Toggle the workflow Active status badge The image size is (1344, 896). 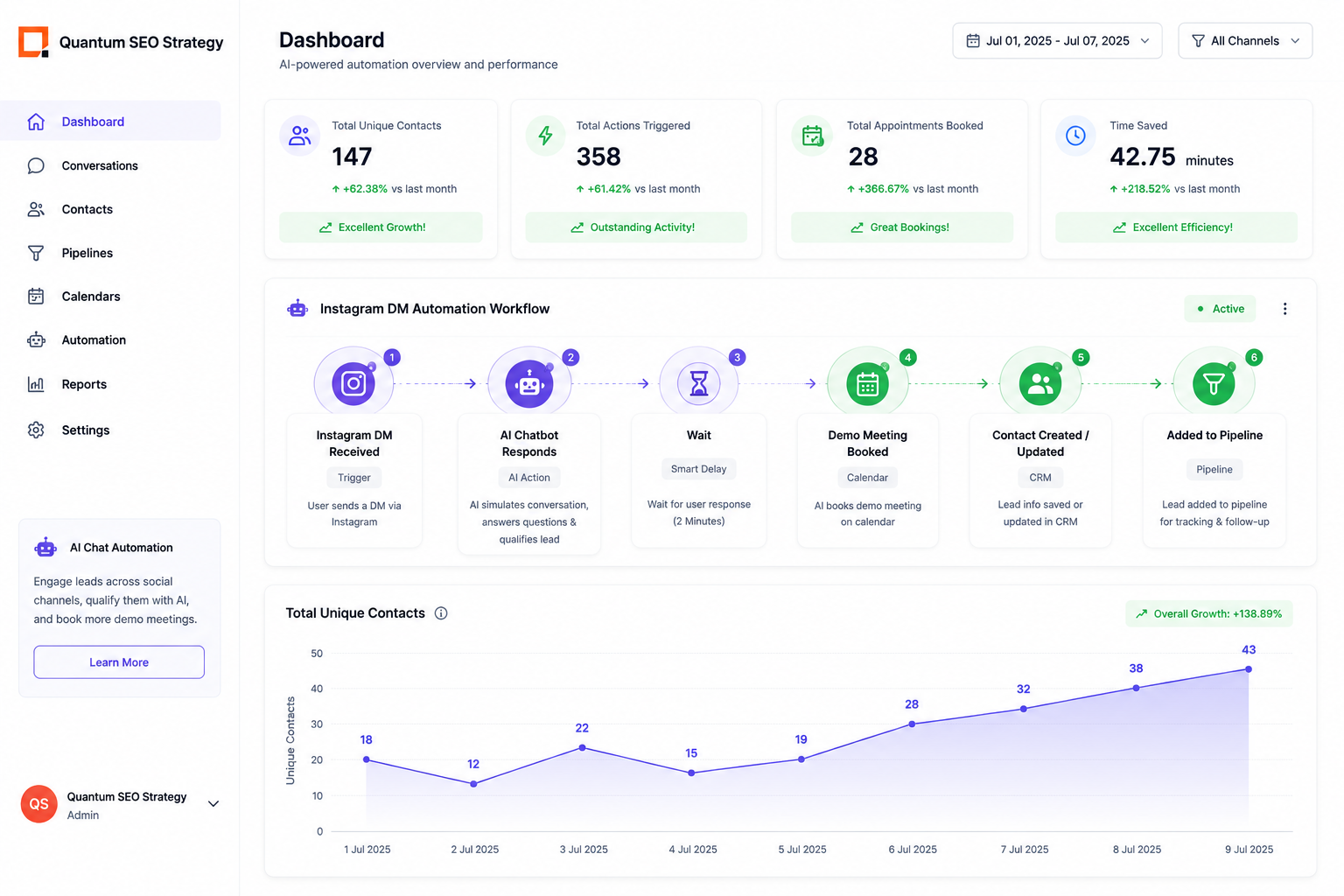tap(1220, 309)
